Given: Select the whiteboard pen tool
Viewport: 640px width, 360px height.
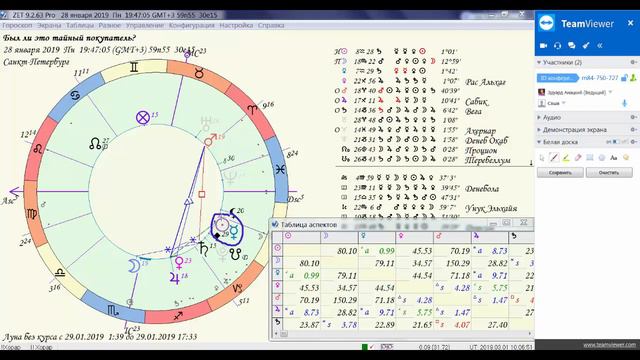Looking at the screenshot, I should click(554, 158).
